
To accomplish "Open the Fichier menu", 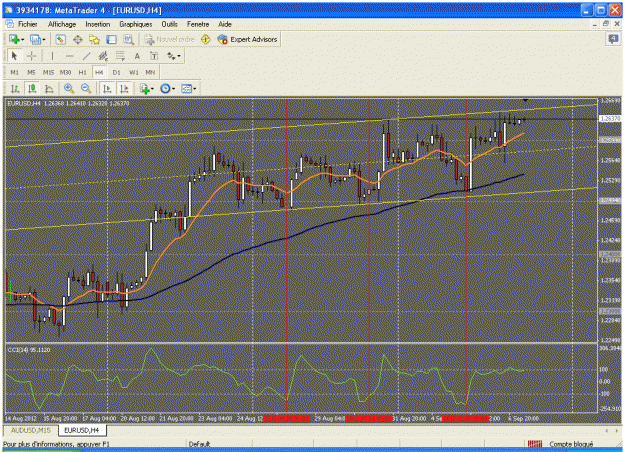I will (x=28, y=24).
